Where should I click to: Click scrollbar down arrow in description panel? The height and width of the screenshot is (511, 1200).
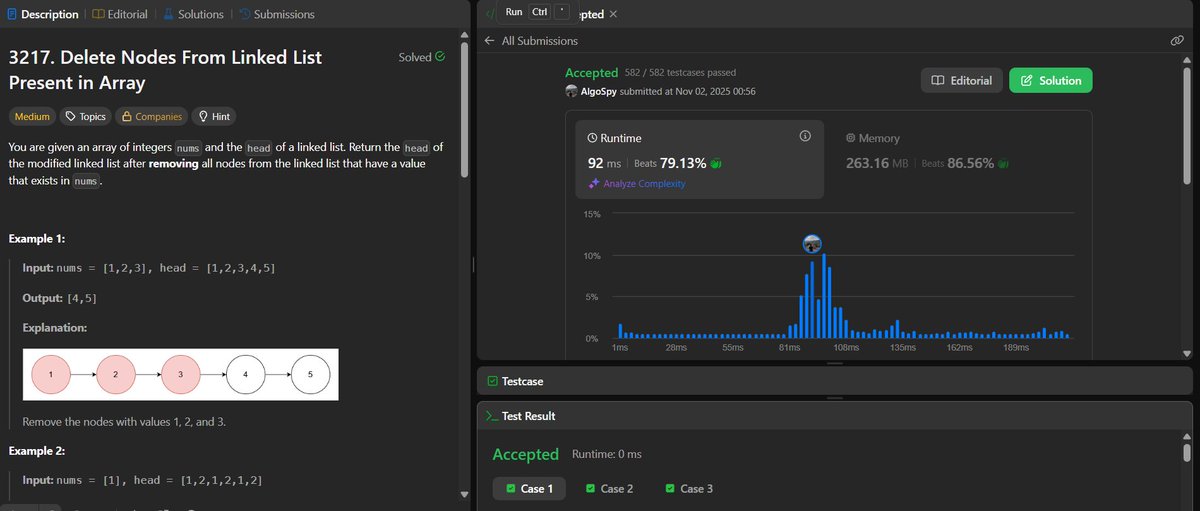[x=463, y=494]
